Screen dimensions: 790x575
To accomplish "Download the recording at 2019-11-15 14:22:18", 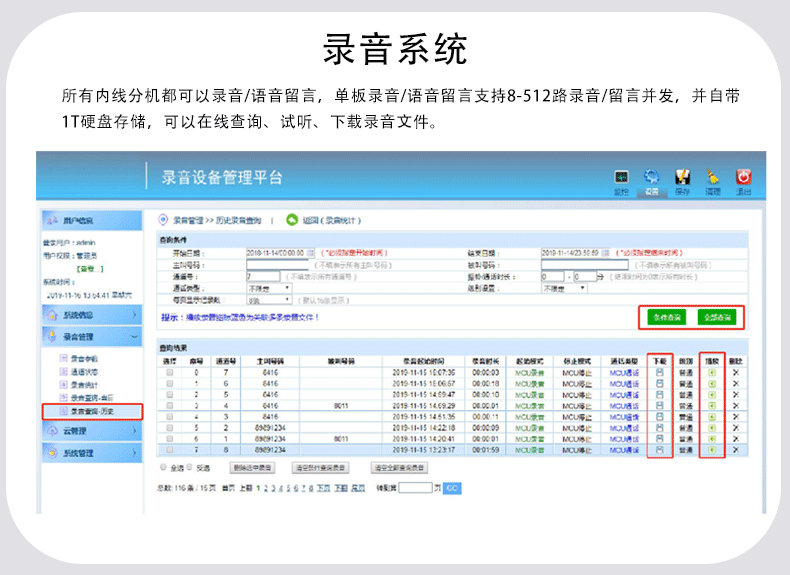I will click(x=660, y=428).
